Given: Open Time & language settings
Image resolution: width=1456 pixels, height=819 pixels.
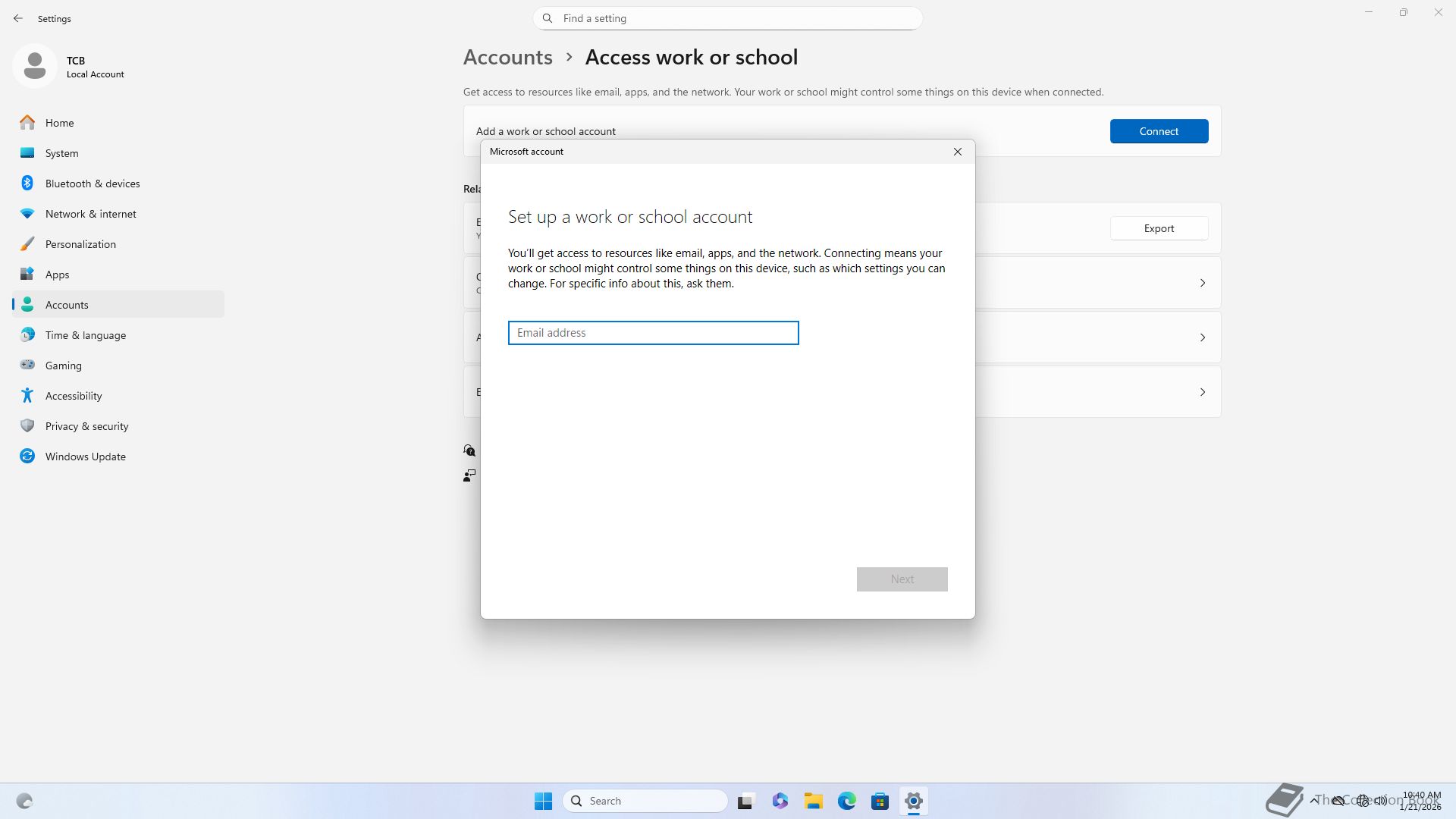Looking at the screenshot, I should tap(85, 335).
